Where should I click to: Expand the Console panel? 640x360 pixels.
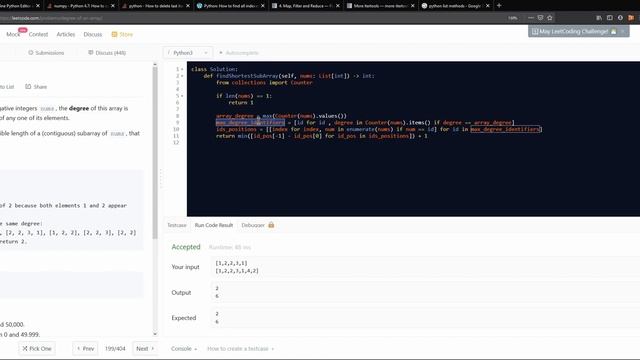(x=184, y=349)
